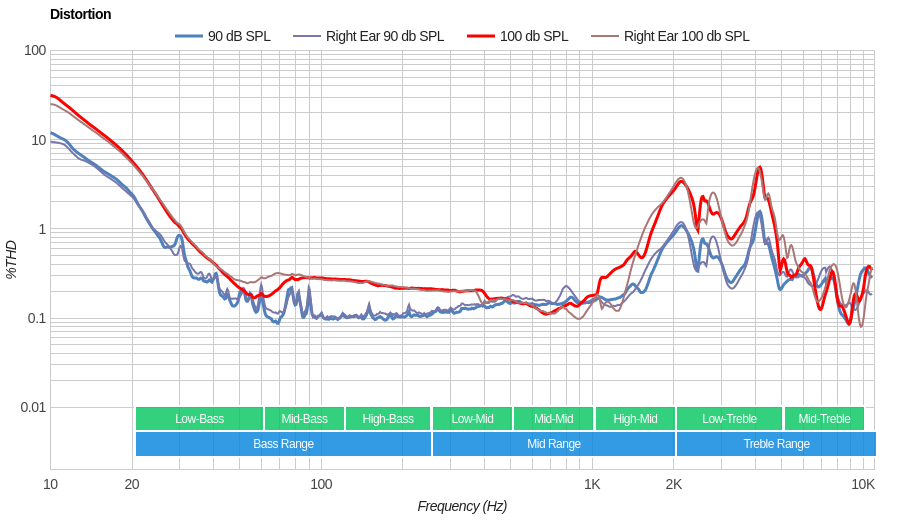Select the Low-Bass frequency band

[199, 419]
